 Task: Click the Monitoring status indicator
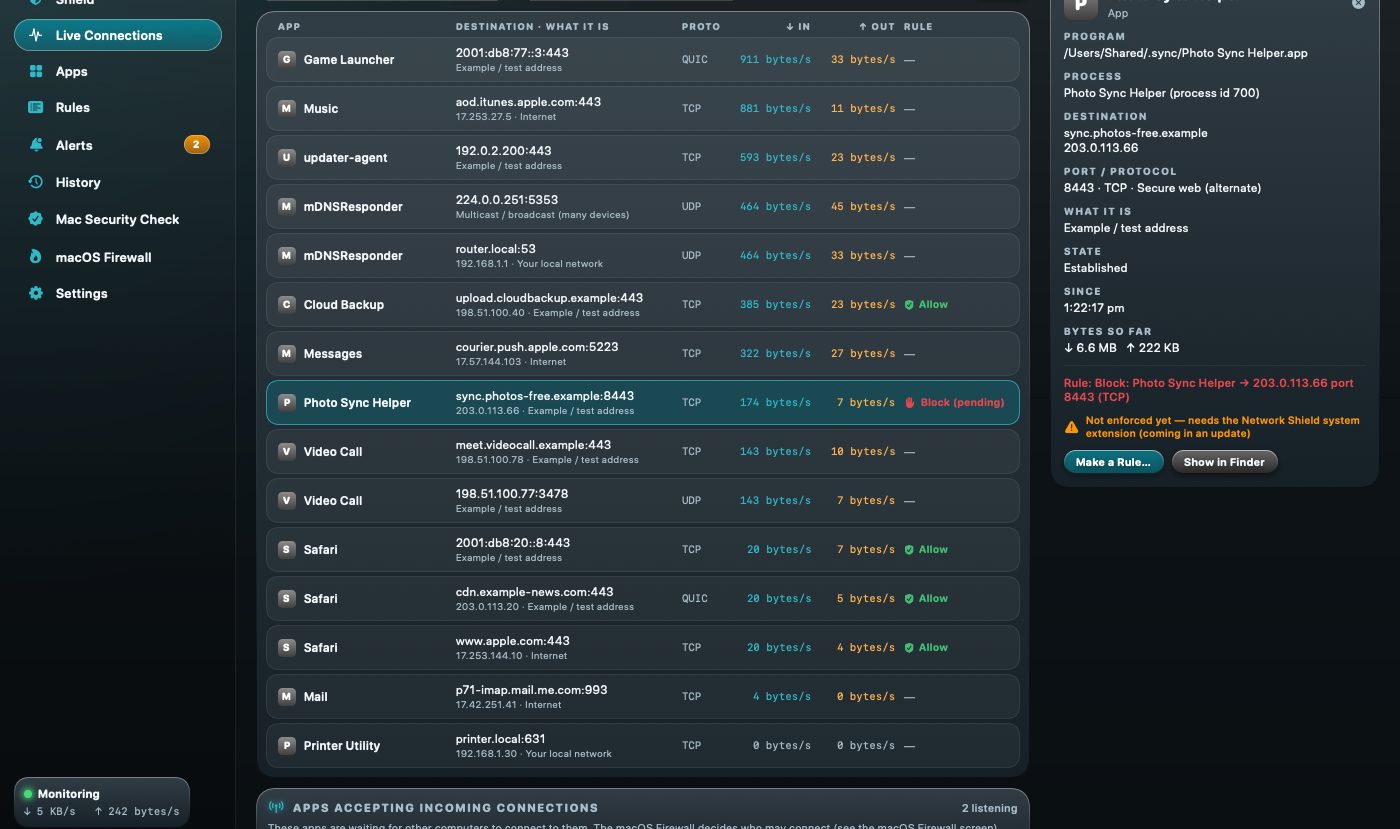(x=102, y=802)
